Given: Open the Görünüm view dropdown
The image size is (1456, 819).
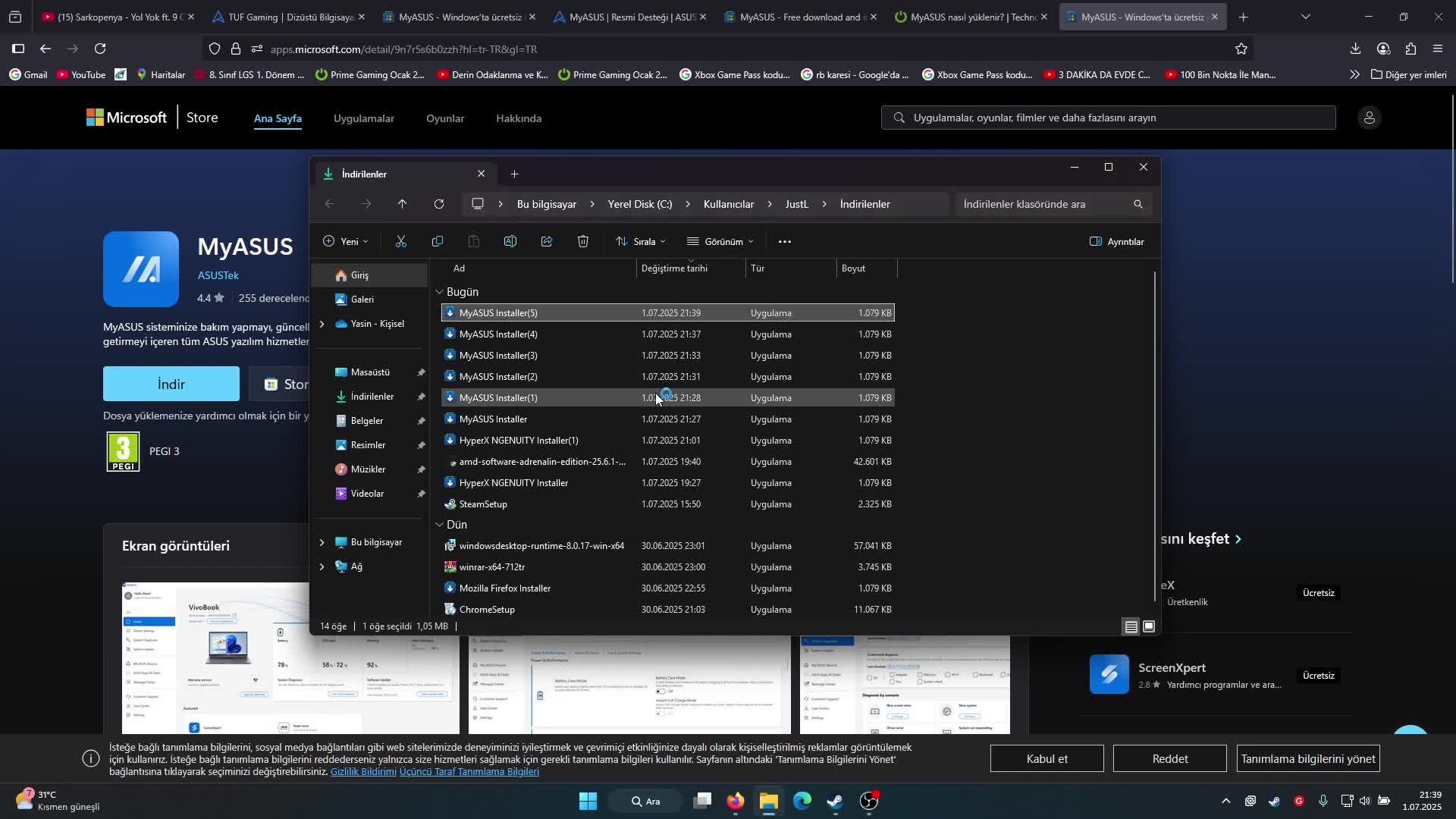Looking at the screenshot, I should 720,242.
